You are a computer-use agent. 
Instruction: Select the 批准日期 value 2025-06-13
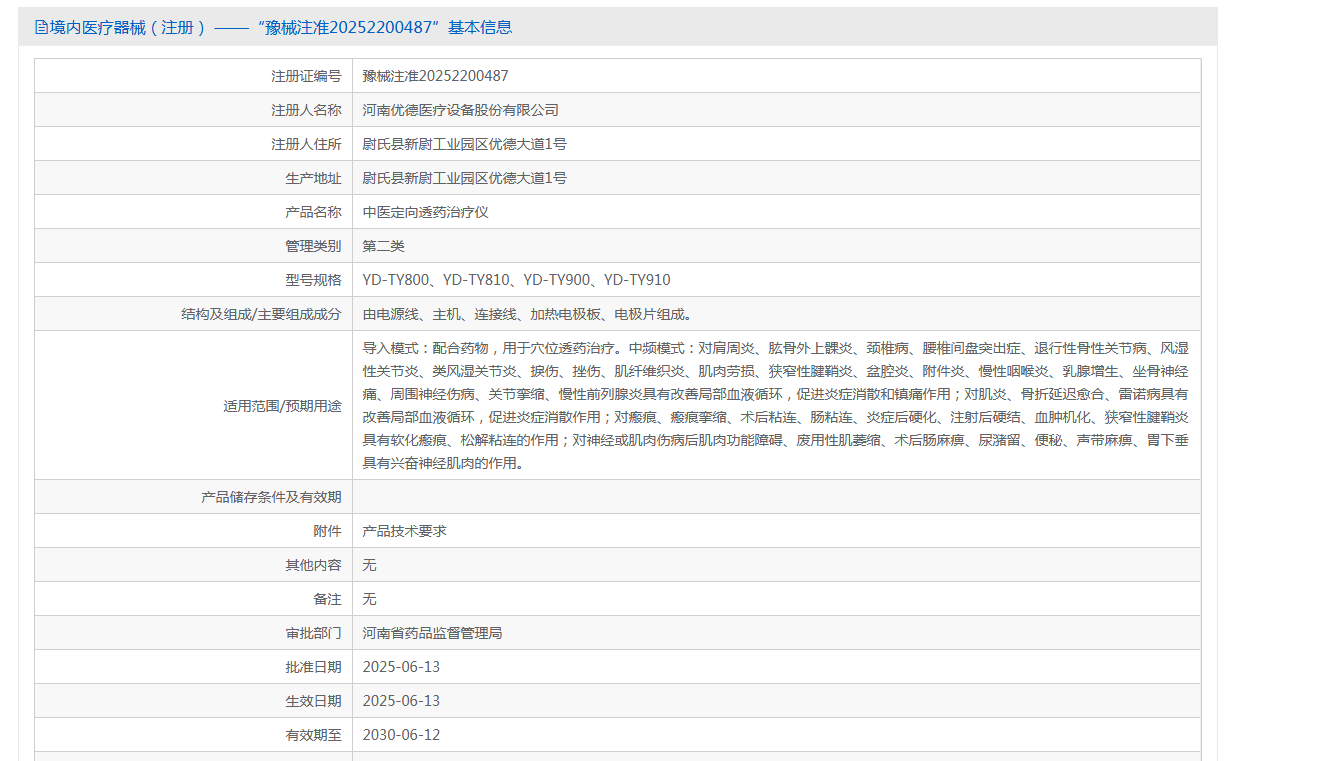[x=401, y=667]
